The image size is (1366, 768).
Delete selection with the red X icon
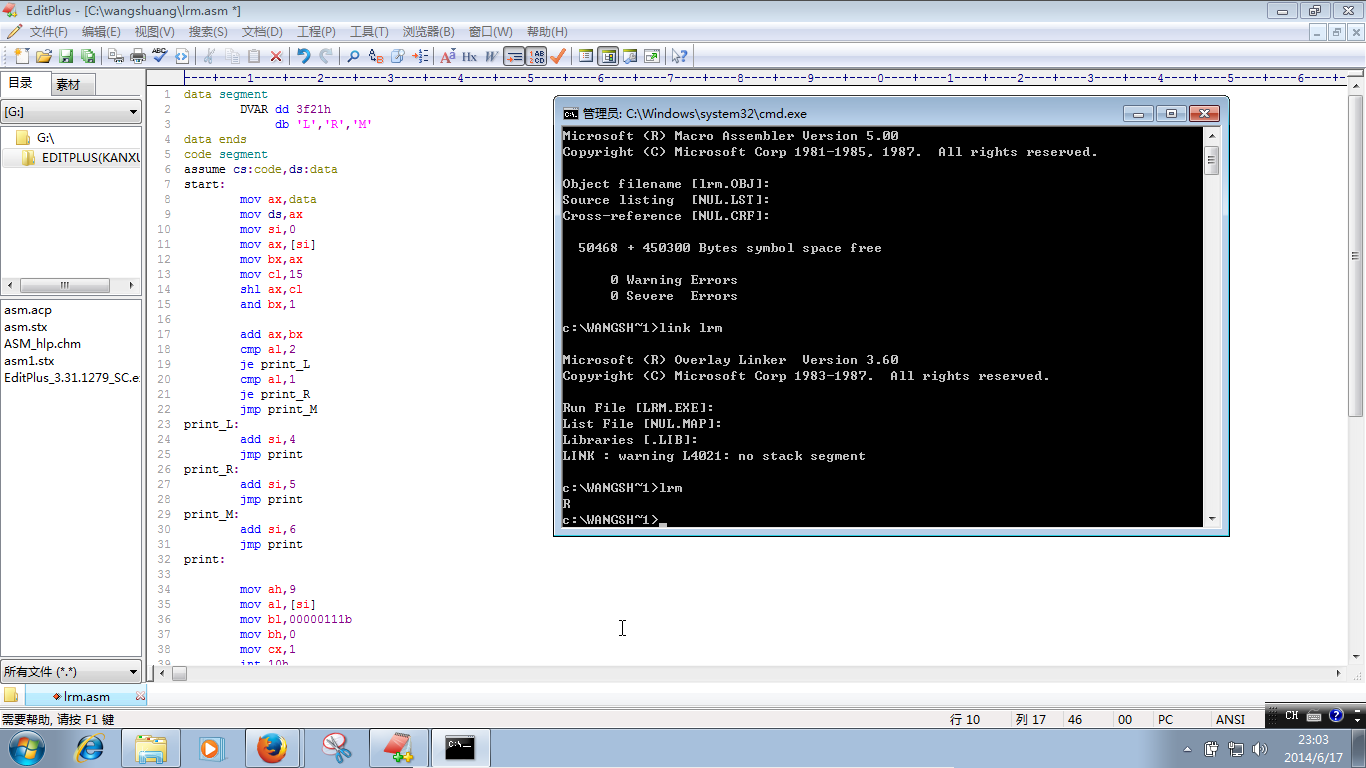tap(276, 56)
